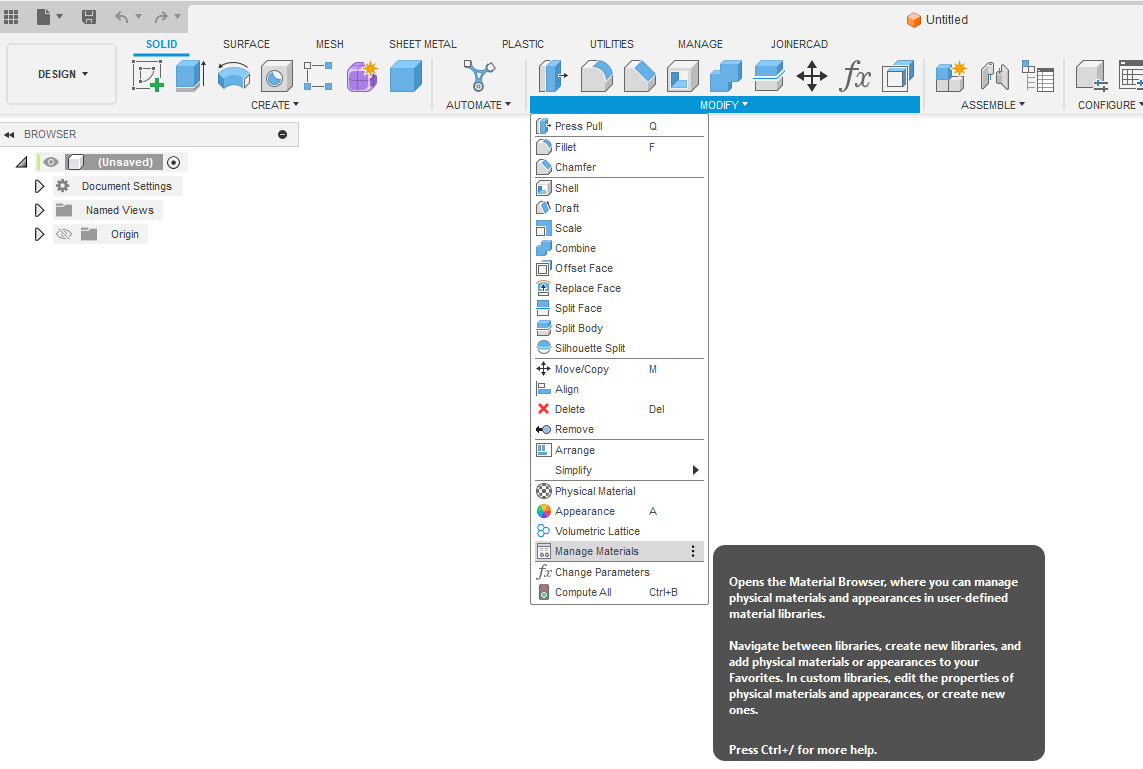Select Move/Copy arrows icon in toolbar
This screenshot has height=769, width=1143.
[x=811, y=76]
